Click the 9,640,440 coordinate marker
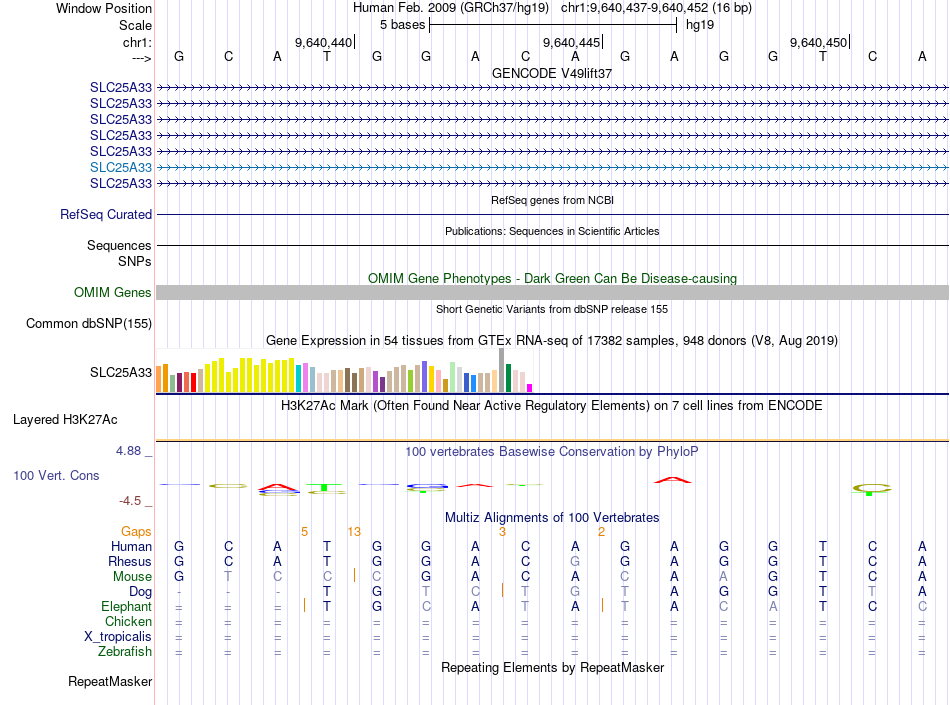Image resolution: width=950 pixels, height=705 pixels. [324, 42]
